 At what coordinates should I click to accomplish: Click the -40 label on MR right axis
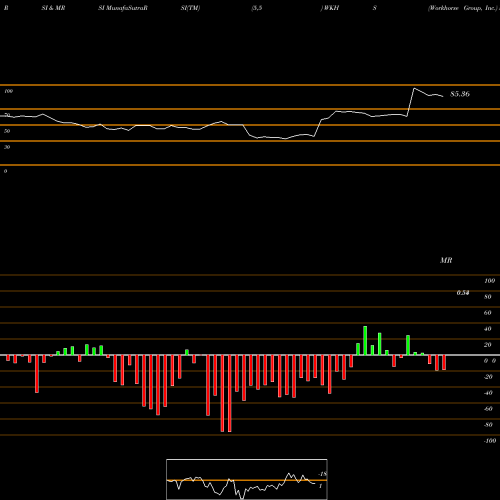pyautogui.click(x=488, y=393)
